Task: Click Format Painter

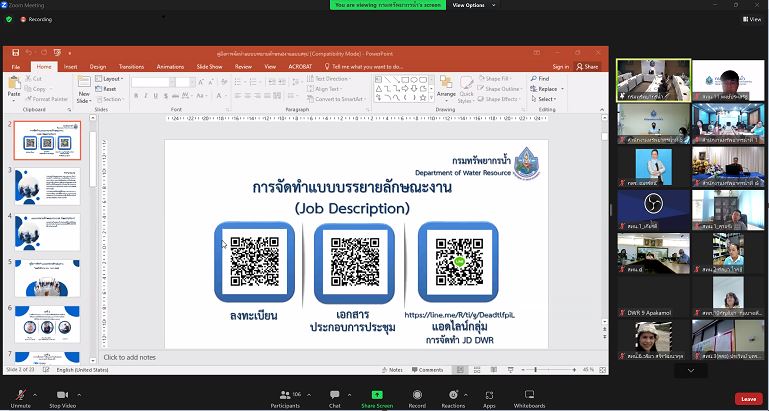Action: click(x=47, y=99)
